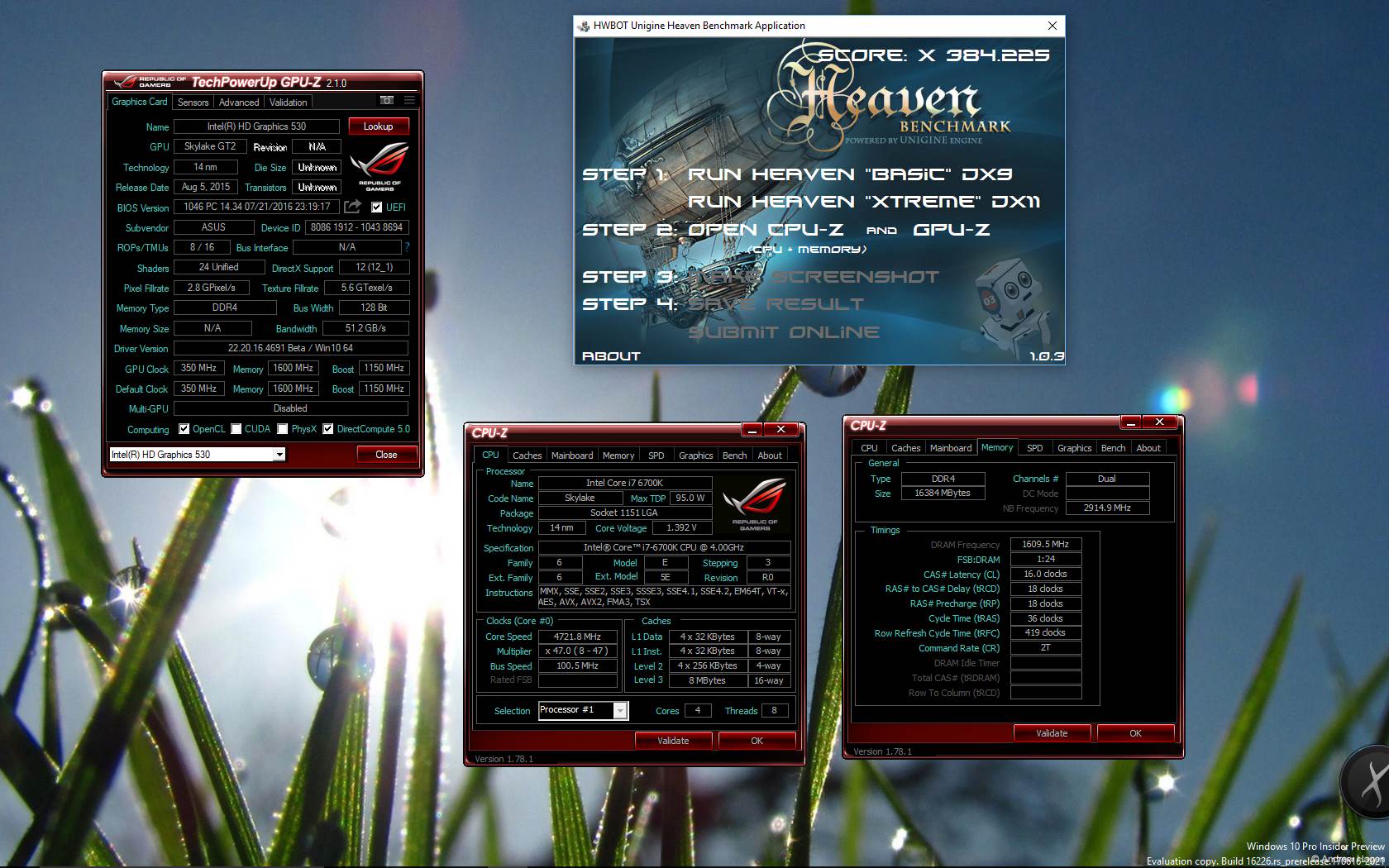Image resolution: width=1389 pixels, height=868 pixels.
Task: Open the GPU-Z hamburger menu icon
Action: (x=408, y=100)
